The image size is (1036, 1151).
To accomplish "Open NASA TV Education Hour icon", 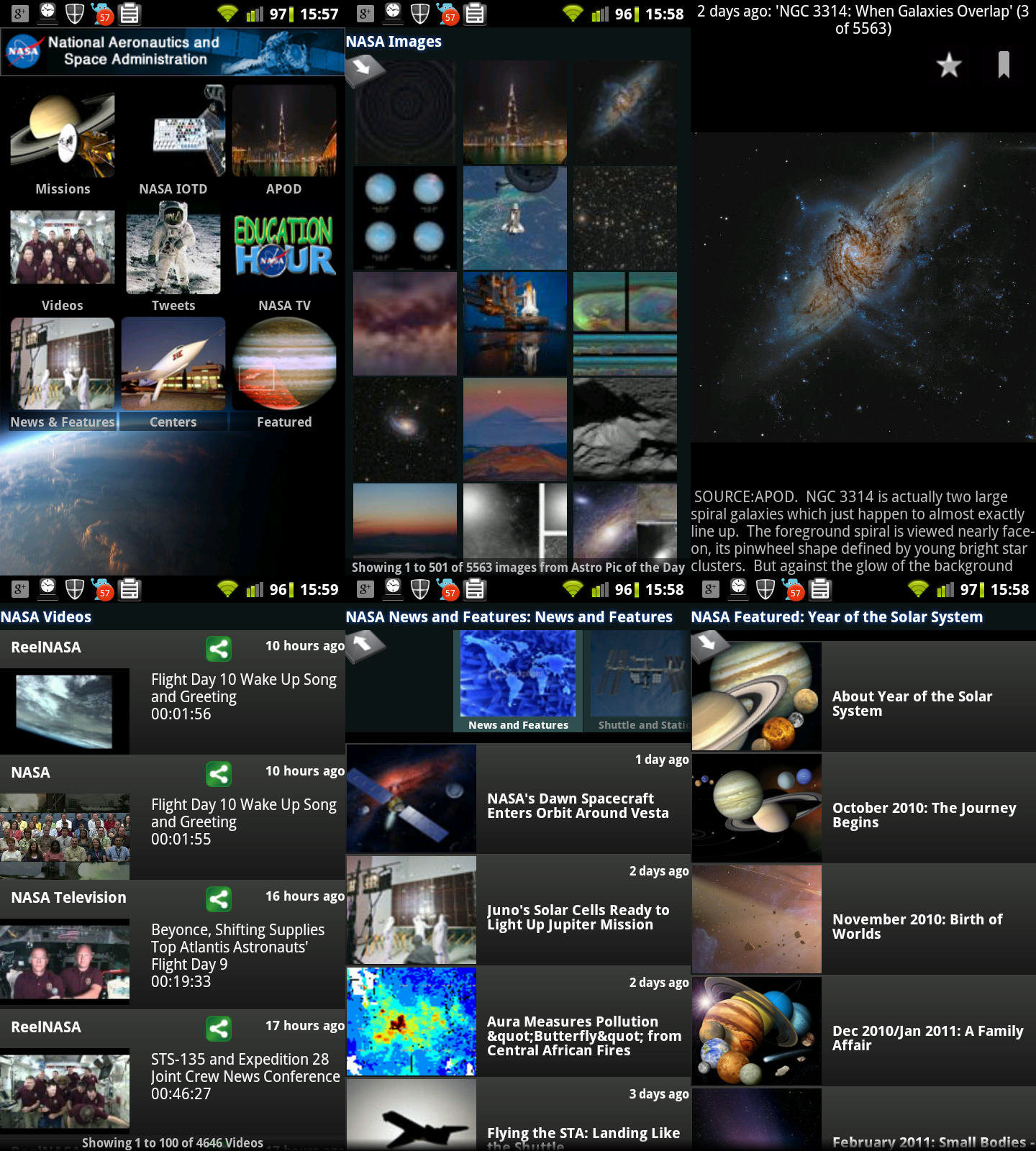I will (x=284, y=246).
